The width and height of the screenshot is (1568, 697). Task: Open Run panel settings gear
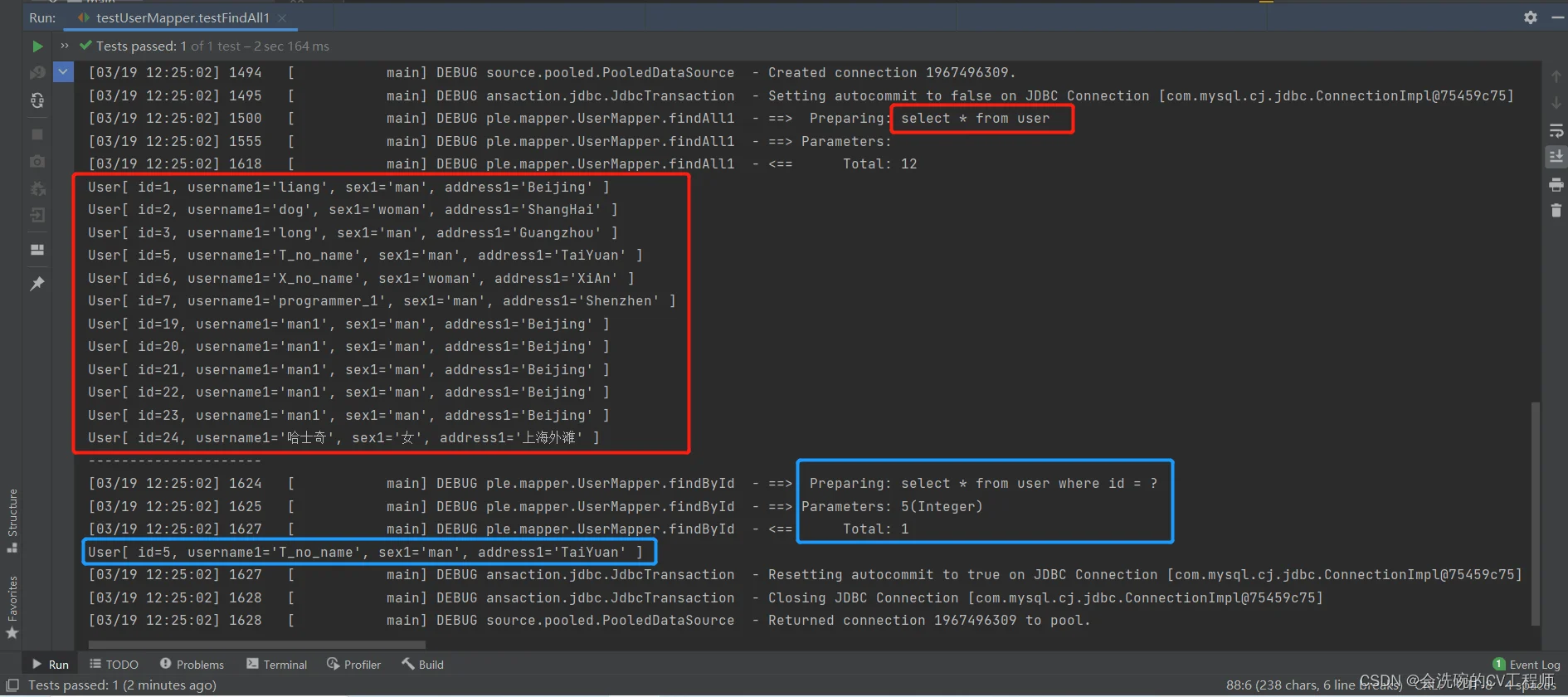(1531, 17)
